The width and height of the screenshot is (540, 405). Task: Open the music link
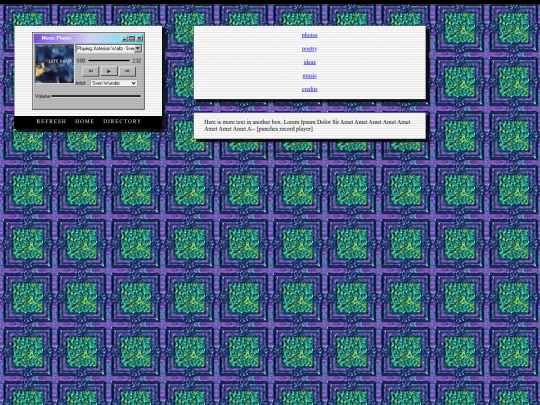(310, 76)
